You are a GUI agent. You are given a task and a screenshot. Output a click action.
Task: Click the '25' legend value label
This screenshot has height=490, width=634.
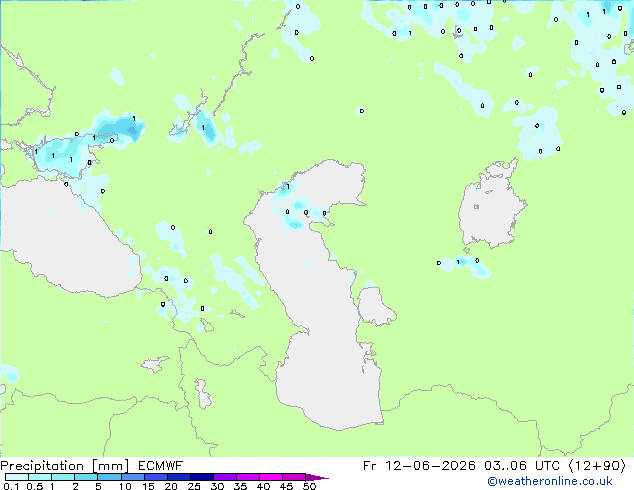(x=194, y=486)
